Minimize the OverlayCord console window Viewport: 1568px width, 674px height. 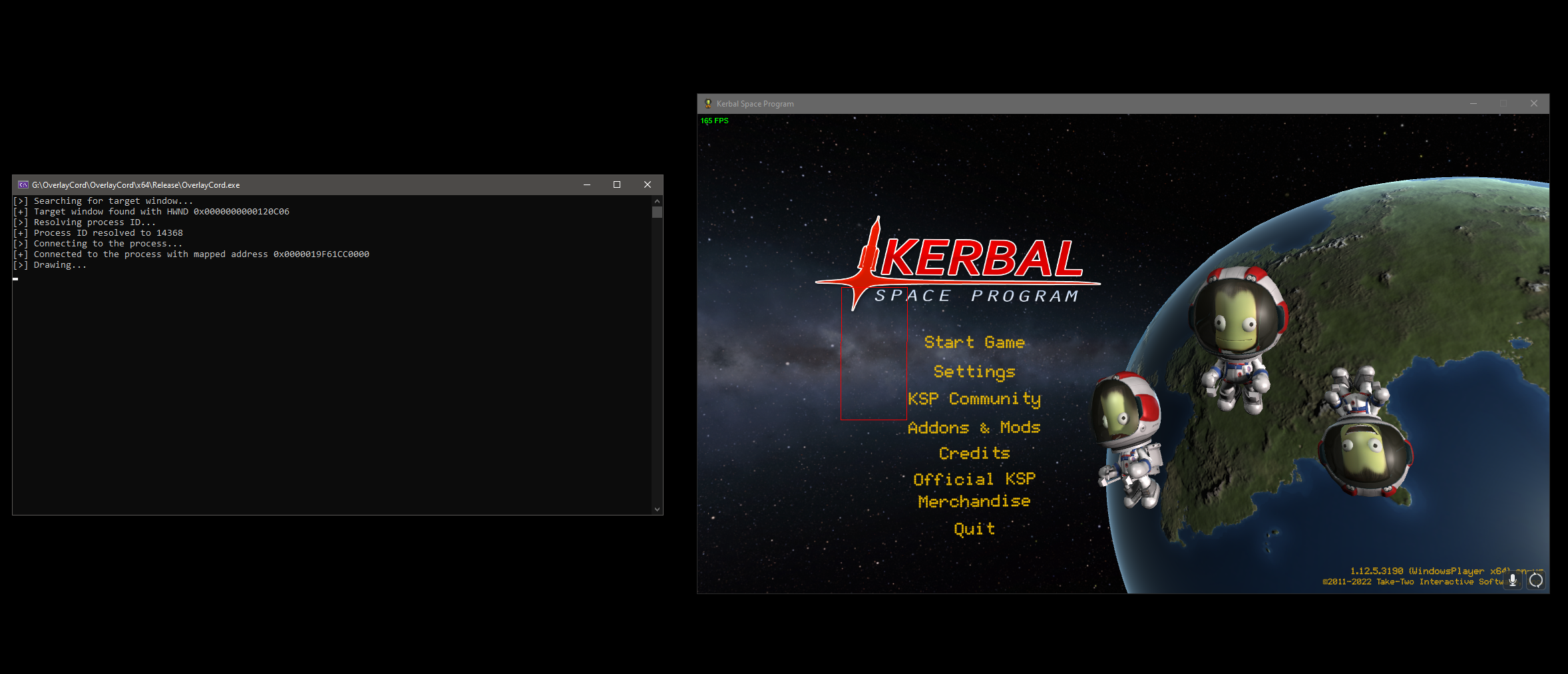coord(587,184)
